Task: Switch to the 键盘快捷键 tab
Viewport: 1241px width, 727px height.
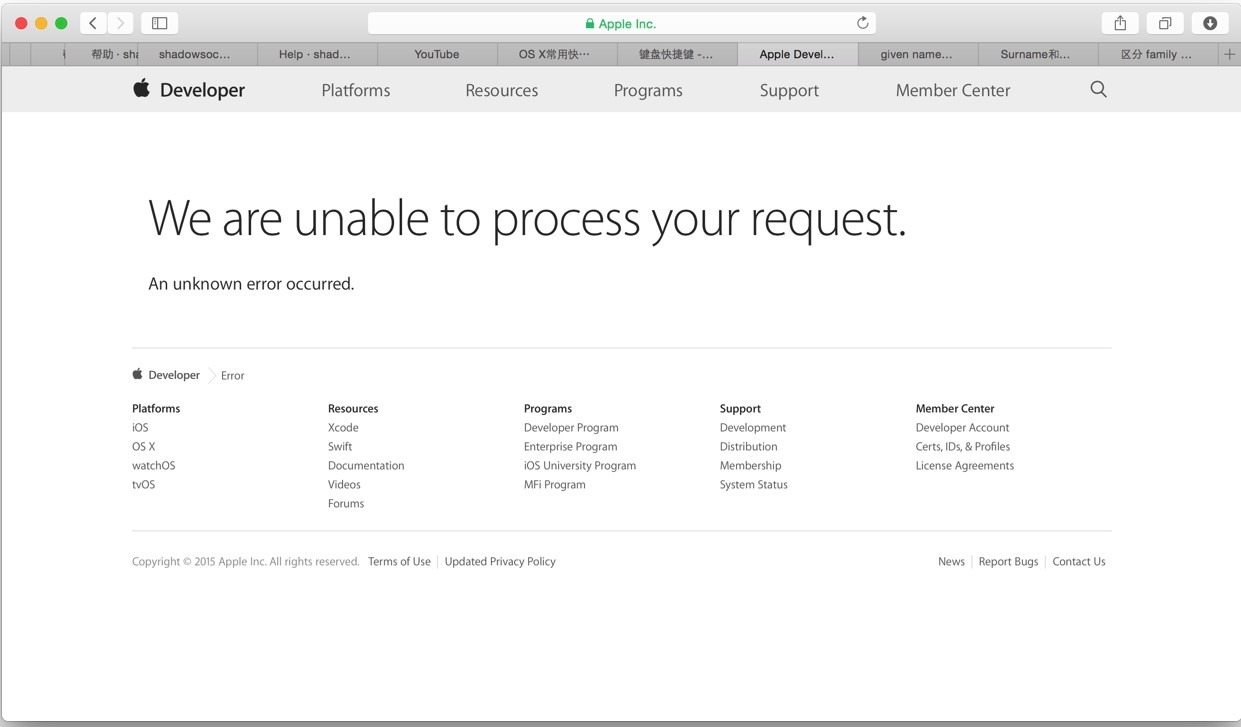Action: [x=676, y=54]
